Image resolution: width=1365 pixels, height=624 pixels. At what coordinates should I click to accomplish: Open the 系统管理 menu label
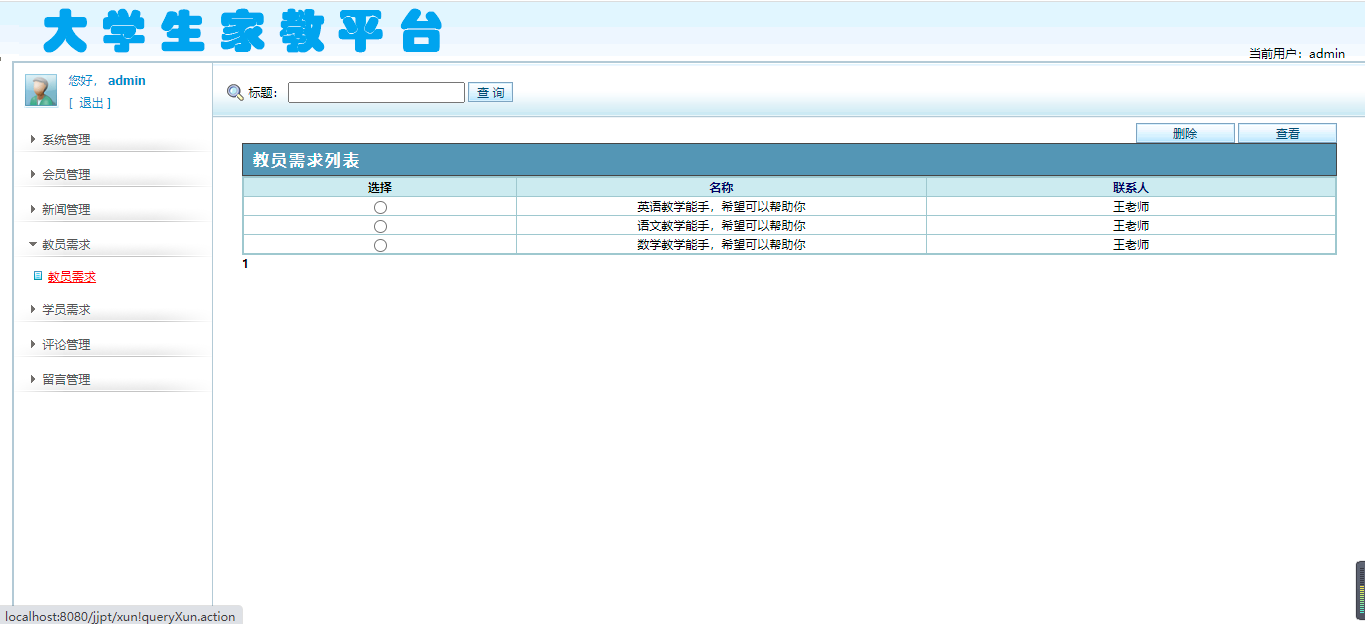pos(66,140)
